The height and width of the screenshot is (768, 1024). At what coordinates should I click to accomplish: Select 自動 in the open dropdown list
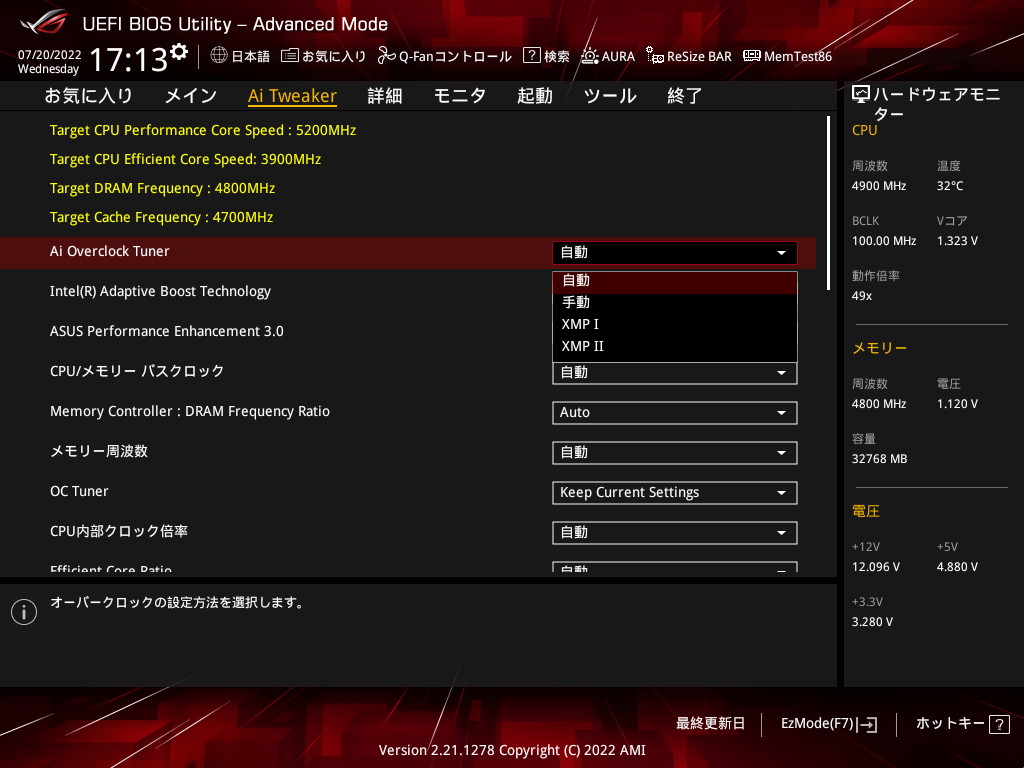tap(675, 282)
